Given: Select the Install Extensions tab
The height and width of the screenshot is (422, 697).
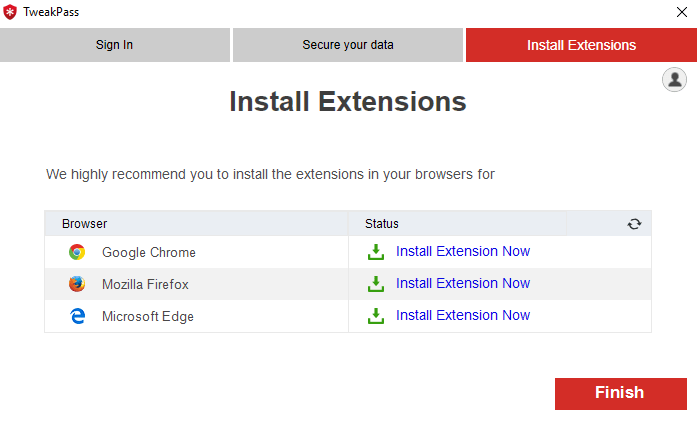Looking at the screenshot, I should click(581, 45).
